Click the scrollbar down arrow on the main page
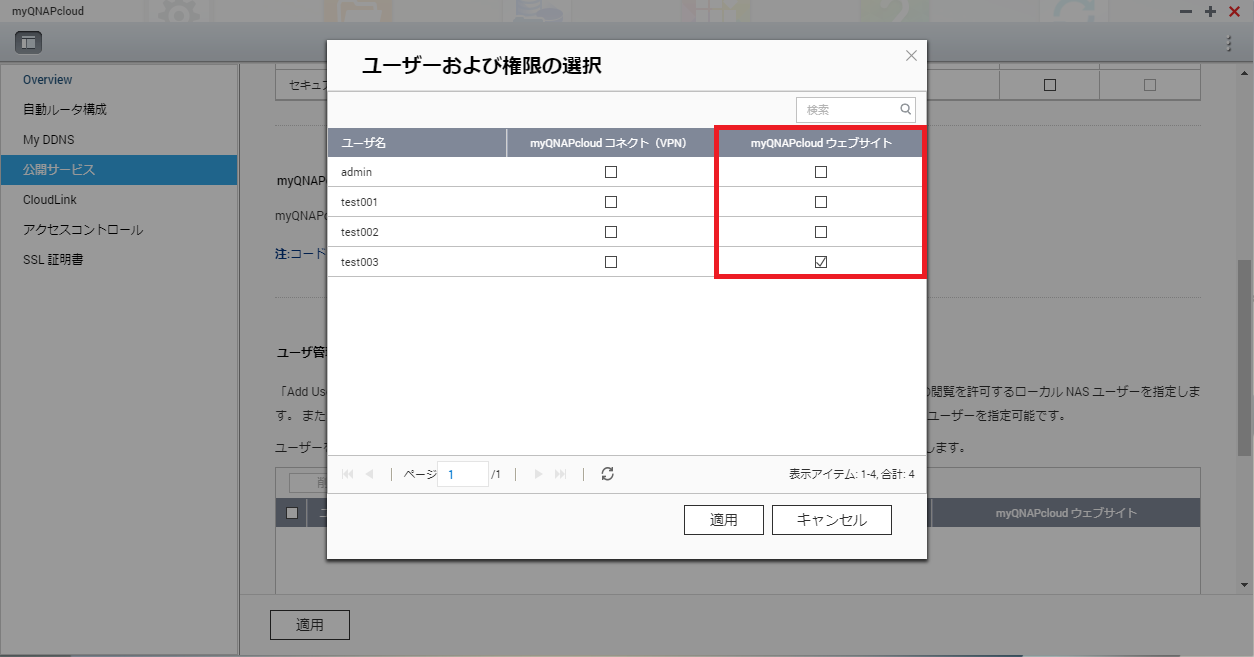This screenshot has height=657, width=1254. click(x=1245, y=585)
